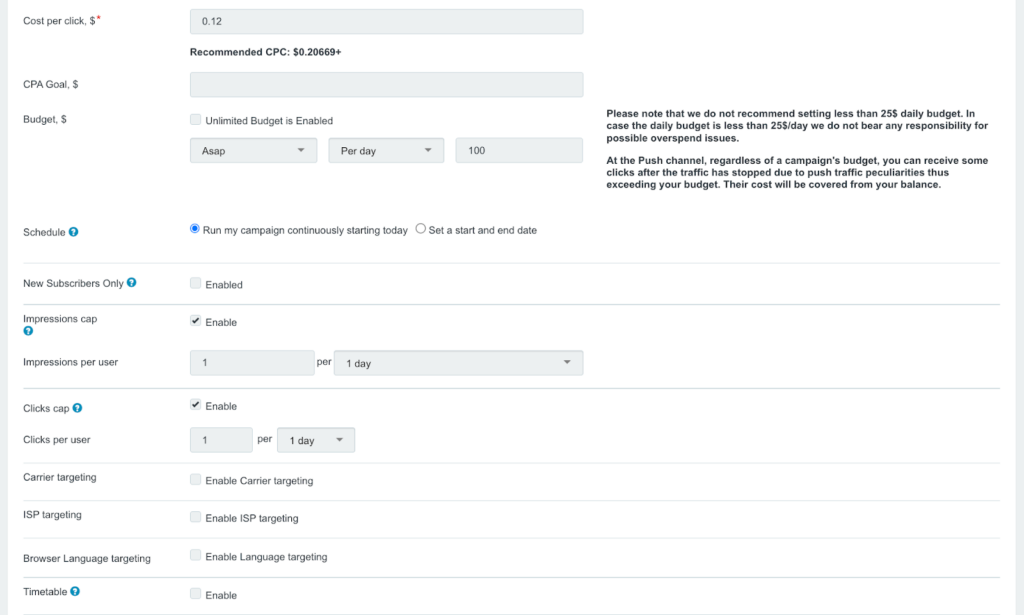Viewport: 1024px width, 615px height.
Task: Check the Timetable Enable checkbox
Action: click(196, 594)
